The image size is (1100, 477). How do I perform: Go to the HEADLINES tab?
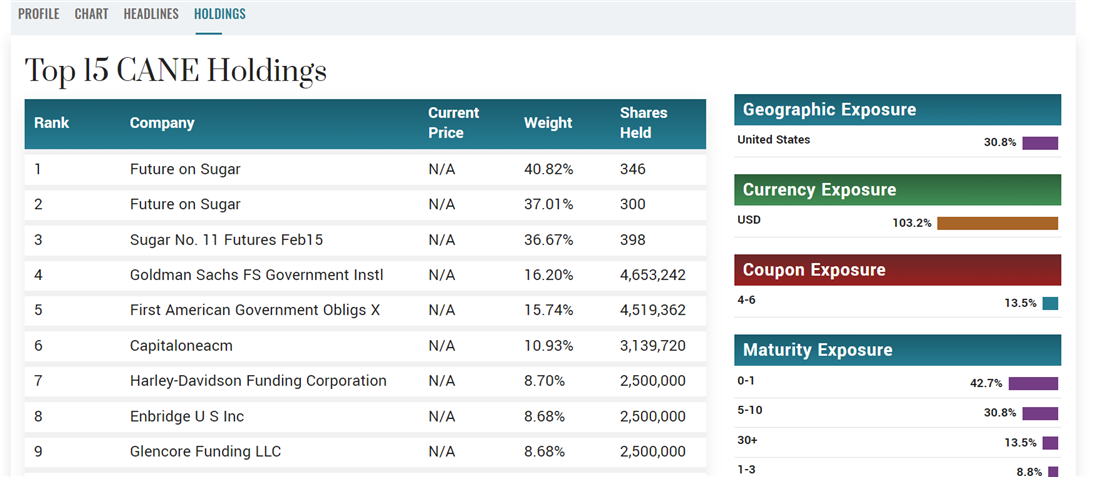151,14
